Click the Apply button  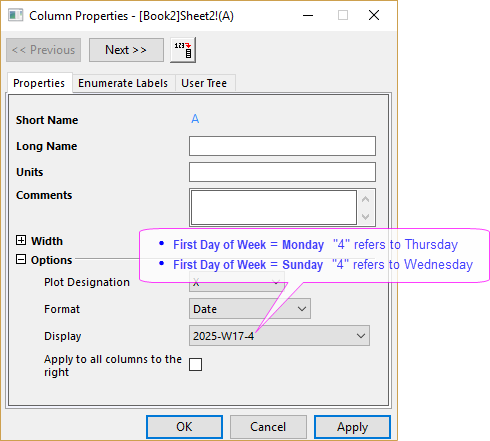point(352,427)
